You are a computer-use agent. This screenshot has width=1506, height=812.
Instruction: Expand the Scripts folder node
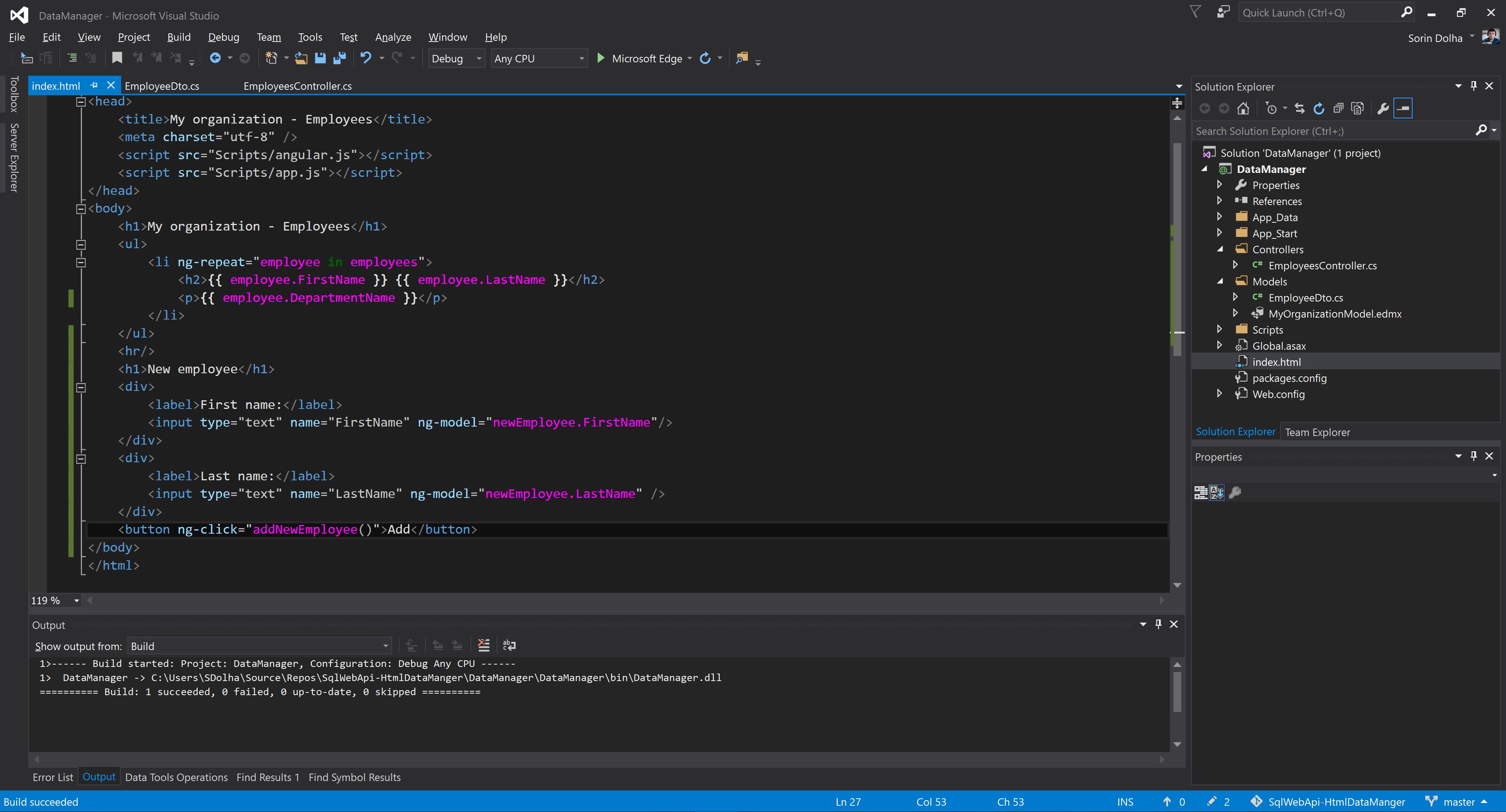1220,330
